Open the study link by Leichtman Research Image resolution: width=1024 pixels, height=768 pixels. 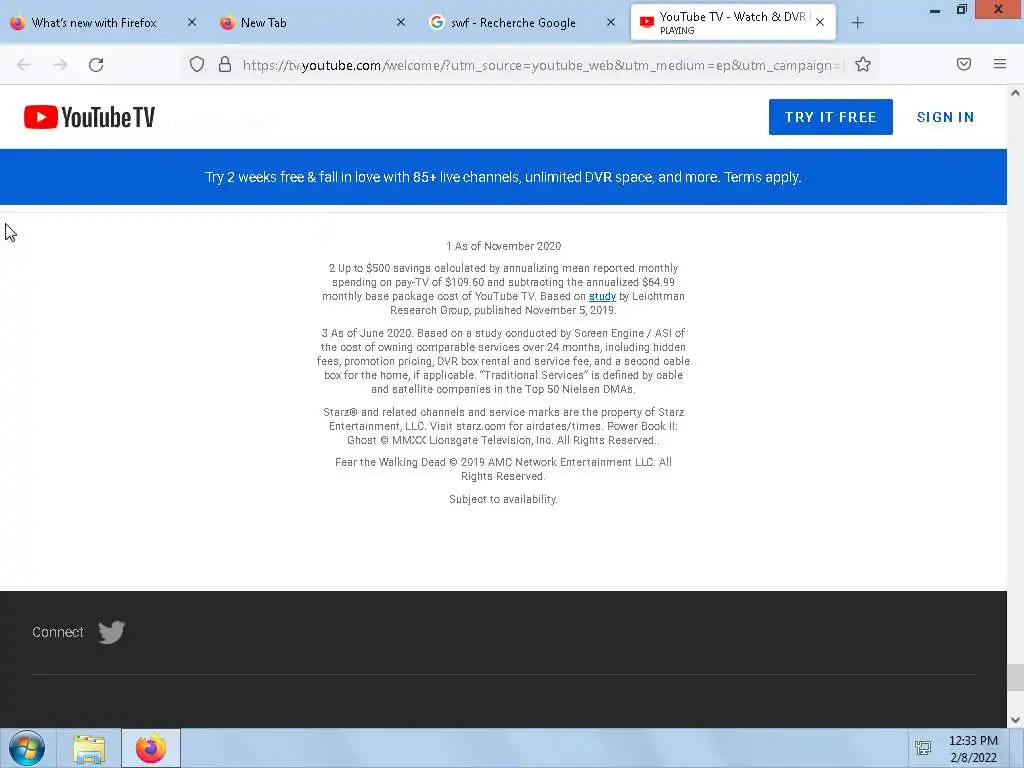(602, 296)
